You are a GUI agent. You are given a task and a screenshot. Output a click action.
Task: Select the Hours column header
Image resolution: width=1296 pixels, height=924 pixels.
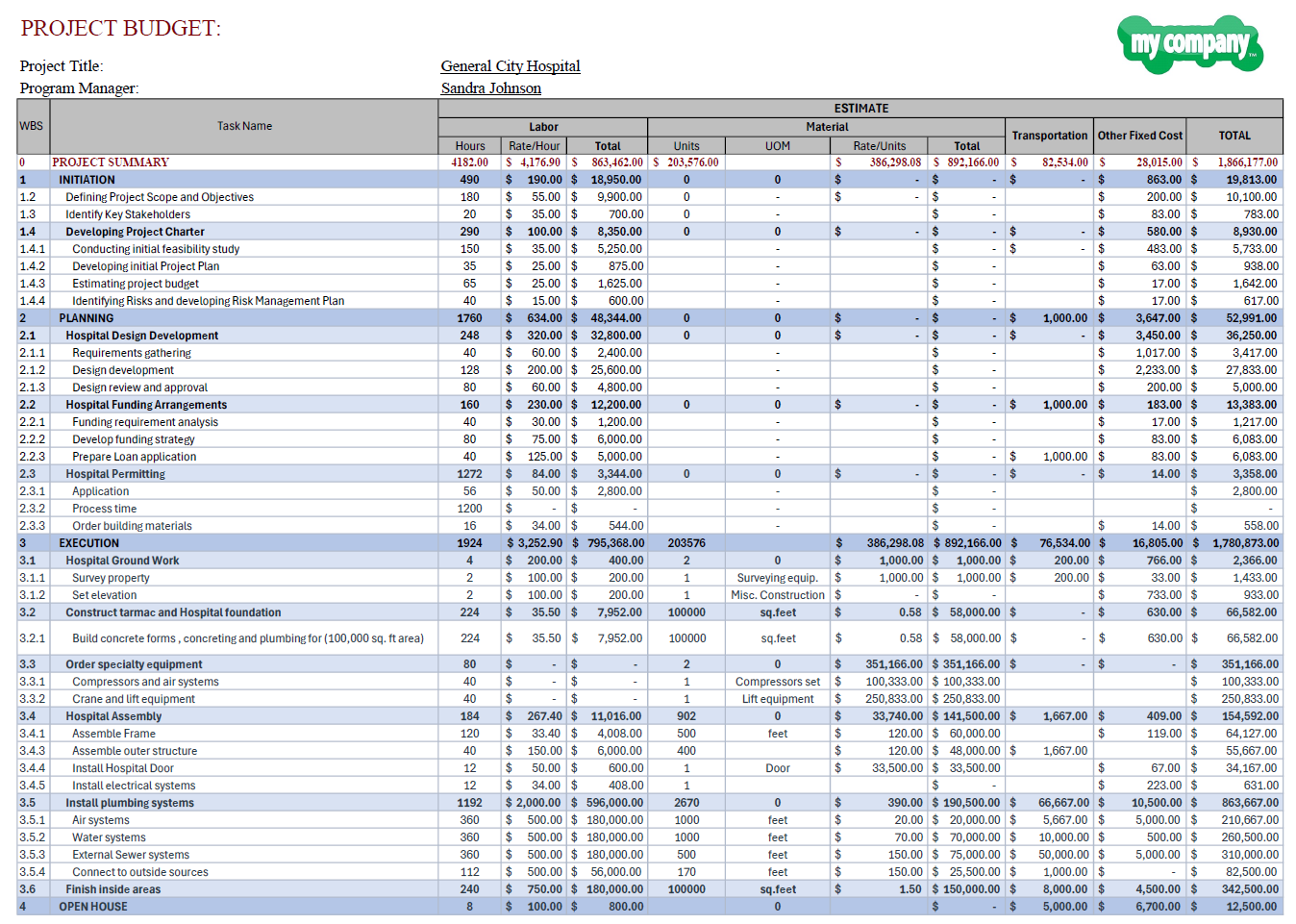[x=470, y=146]
